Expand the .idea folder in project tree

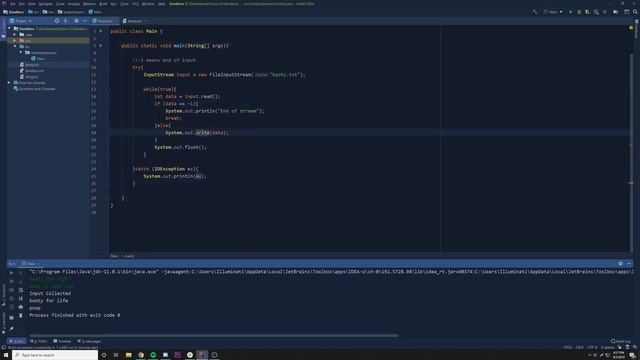pyautogui.click(x=15, y=35)
